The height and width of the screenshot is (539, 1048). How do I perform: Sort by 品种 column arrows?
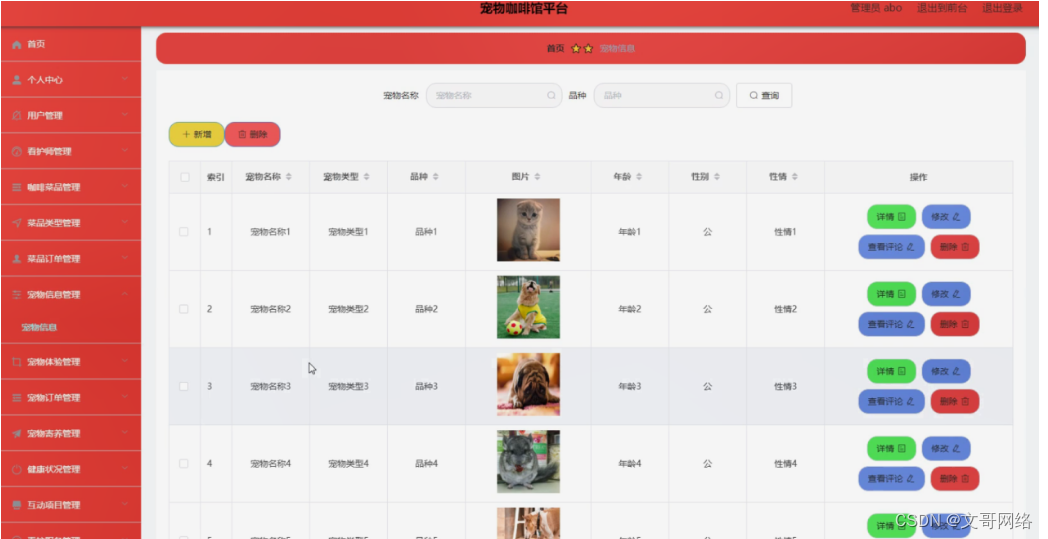coord(436,177)
